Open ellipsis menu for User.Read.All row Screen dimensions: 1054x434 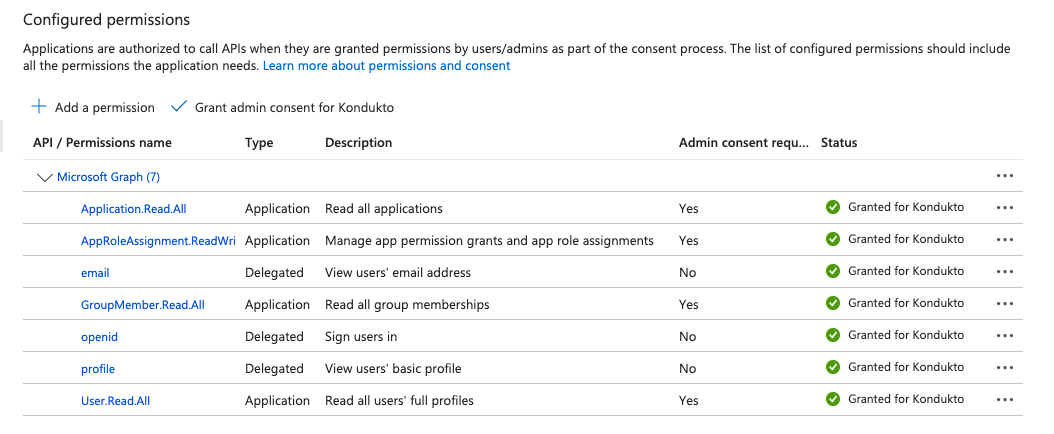1005,401
